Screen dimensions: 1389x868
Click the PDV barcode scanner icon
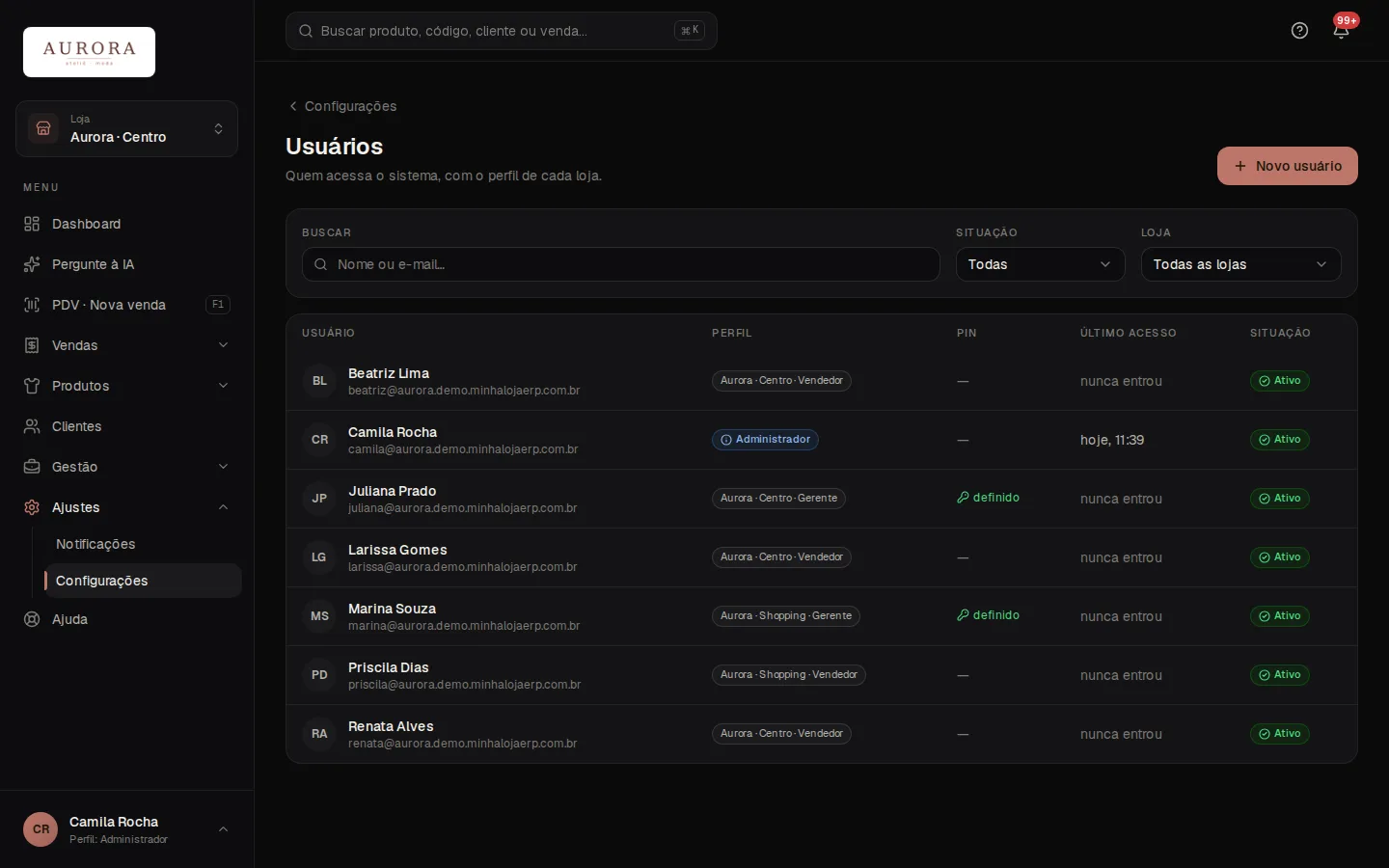click(32, 305)
